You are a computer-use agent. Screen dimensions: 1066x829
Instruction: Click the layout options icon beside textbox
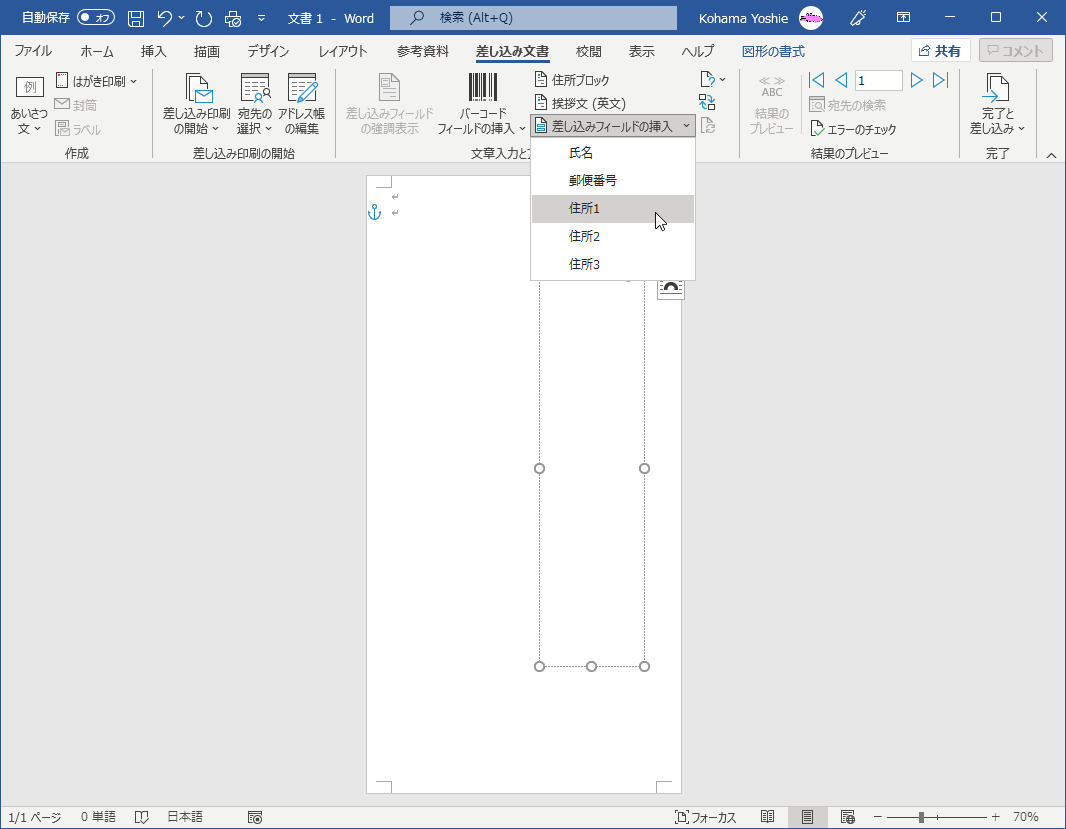670,288
